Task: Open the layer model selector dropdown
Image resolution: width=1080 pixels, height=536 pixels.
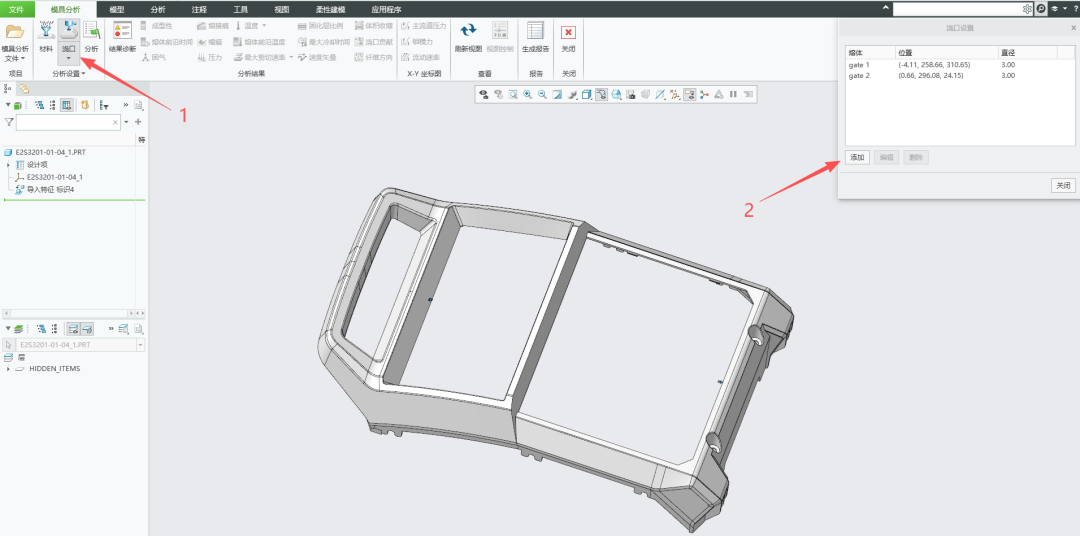Action: click(x=141, y=344)
